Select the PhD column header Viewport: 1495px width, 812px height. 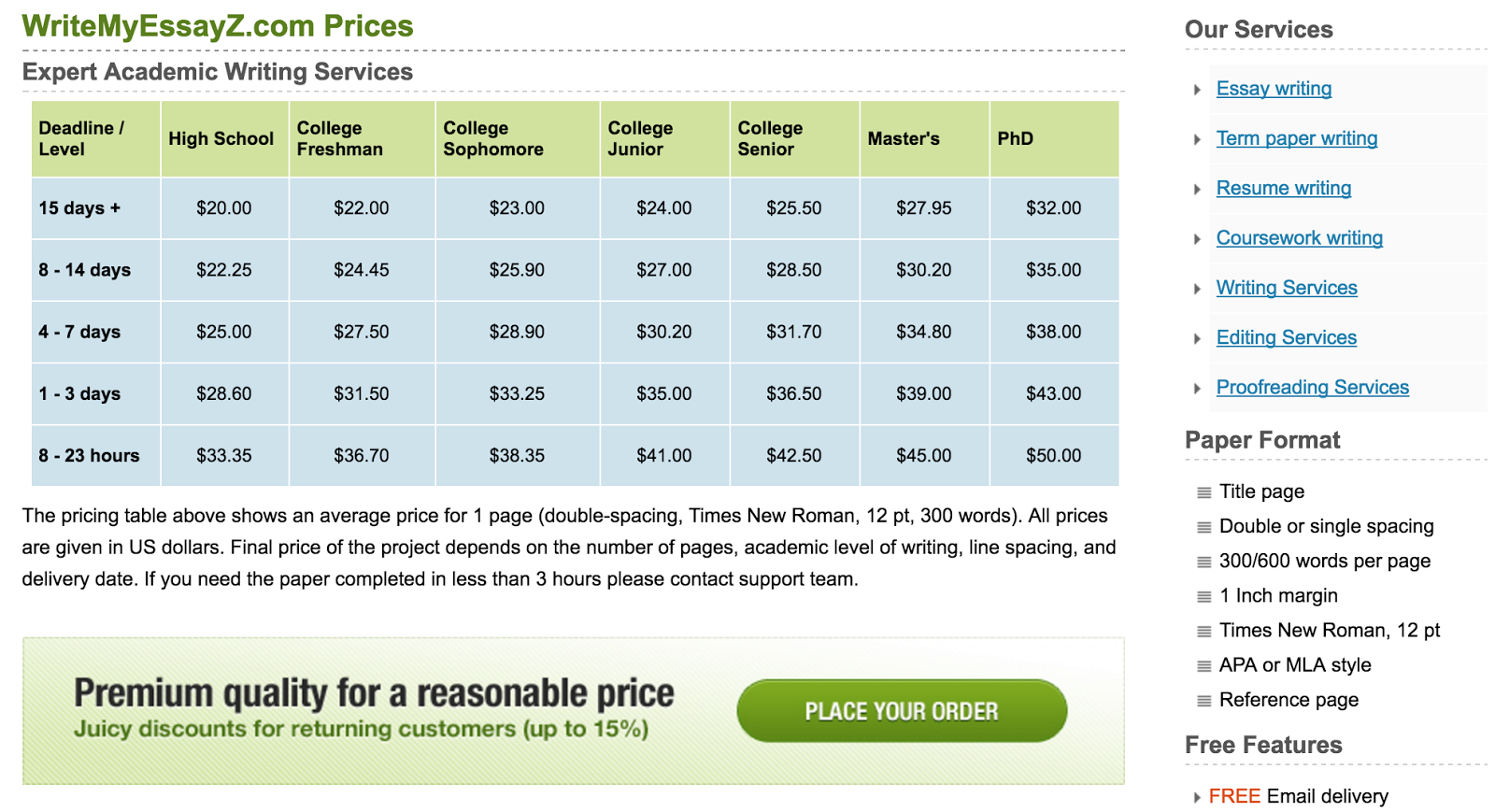click(1015, 138)
